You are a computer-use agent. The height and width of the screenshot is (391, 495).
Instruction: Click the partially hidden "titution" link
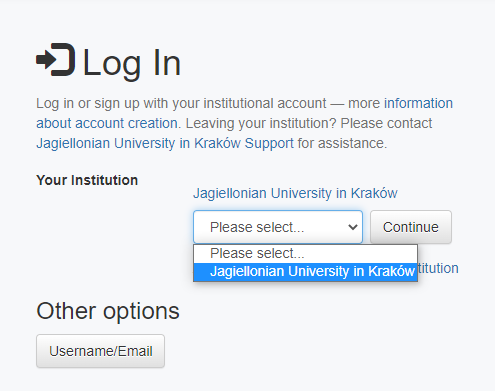[438, 268]
